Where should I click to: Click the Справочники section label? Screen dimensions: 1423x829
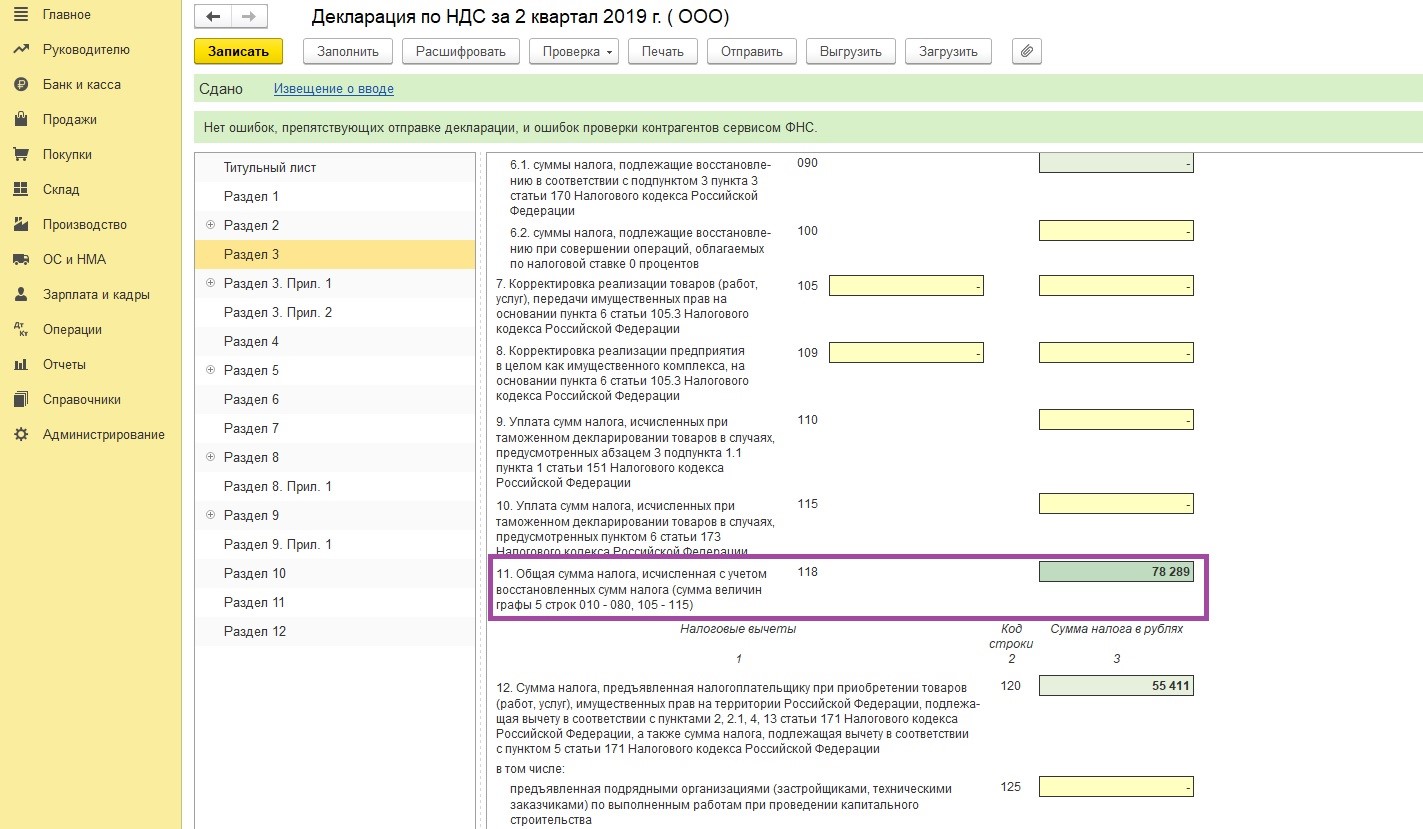point(82,399)
